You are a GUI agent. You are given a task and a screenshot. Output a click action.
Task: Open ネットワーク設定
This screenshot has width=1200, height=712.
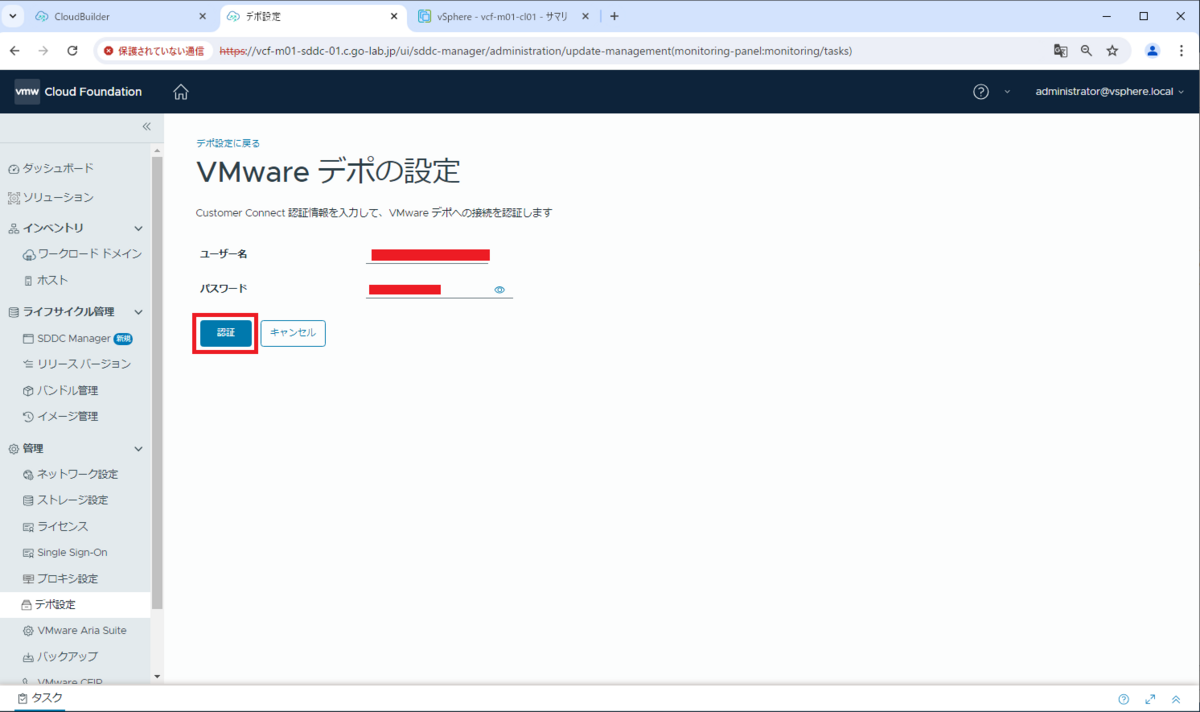[75, 474]
